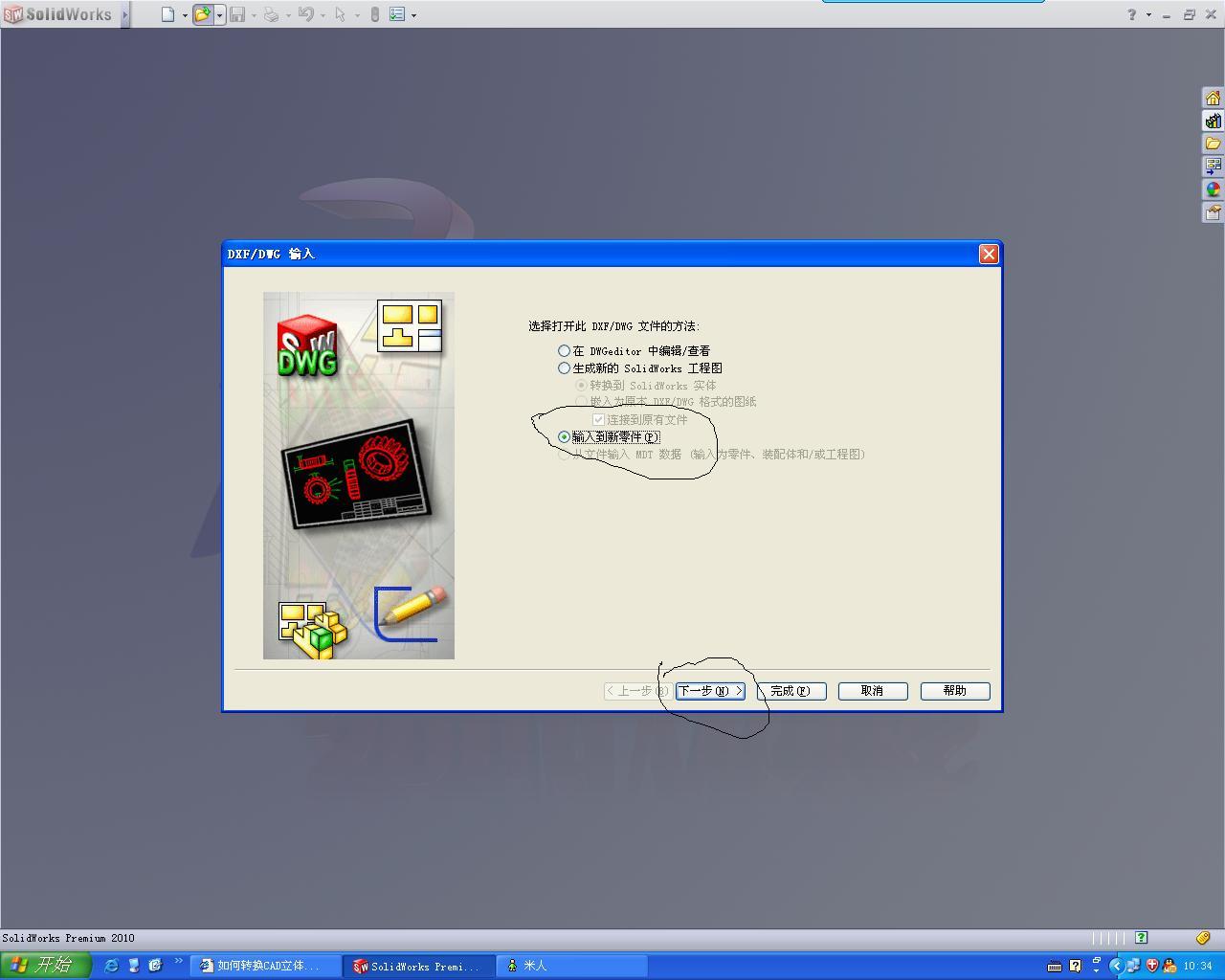Click the Finish (完成) button

(791, 691)
